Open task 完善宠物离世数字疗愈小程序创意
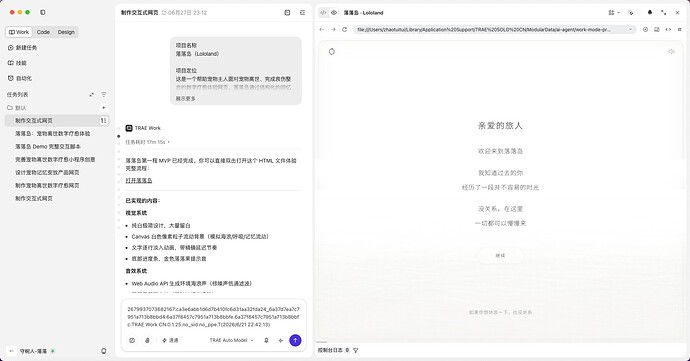Image resolution: width=690 pixels, height=361 pixels. (55, 159)
